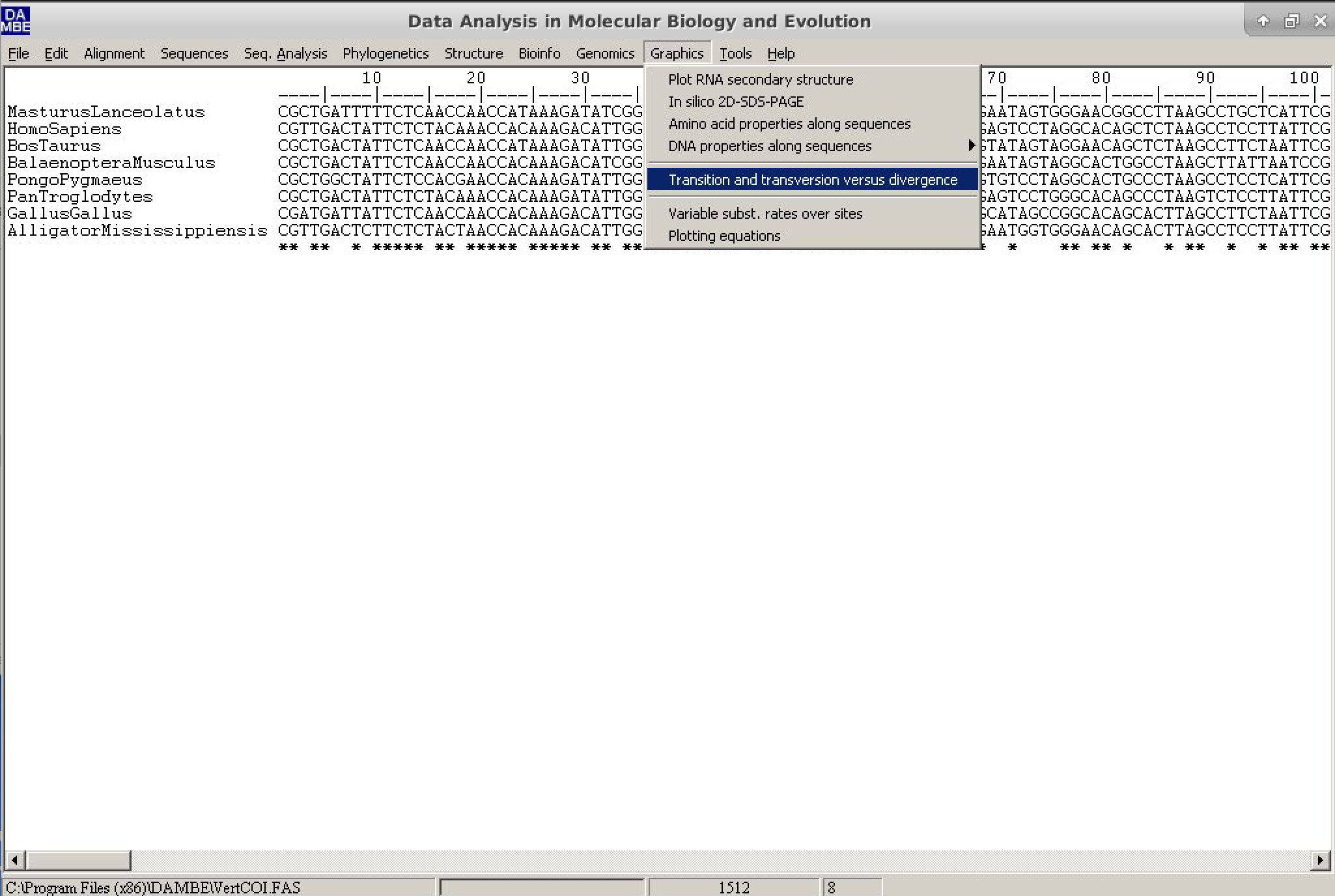Screen dimensions: 1335x896
Task: Click the DAMBE application logo icon
Action: click(x=15, y=20)
